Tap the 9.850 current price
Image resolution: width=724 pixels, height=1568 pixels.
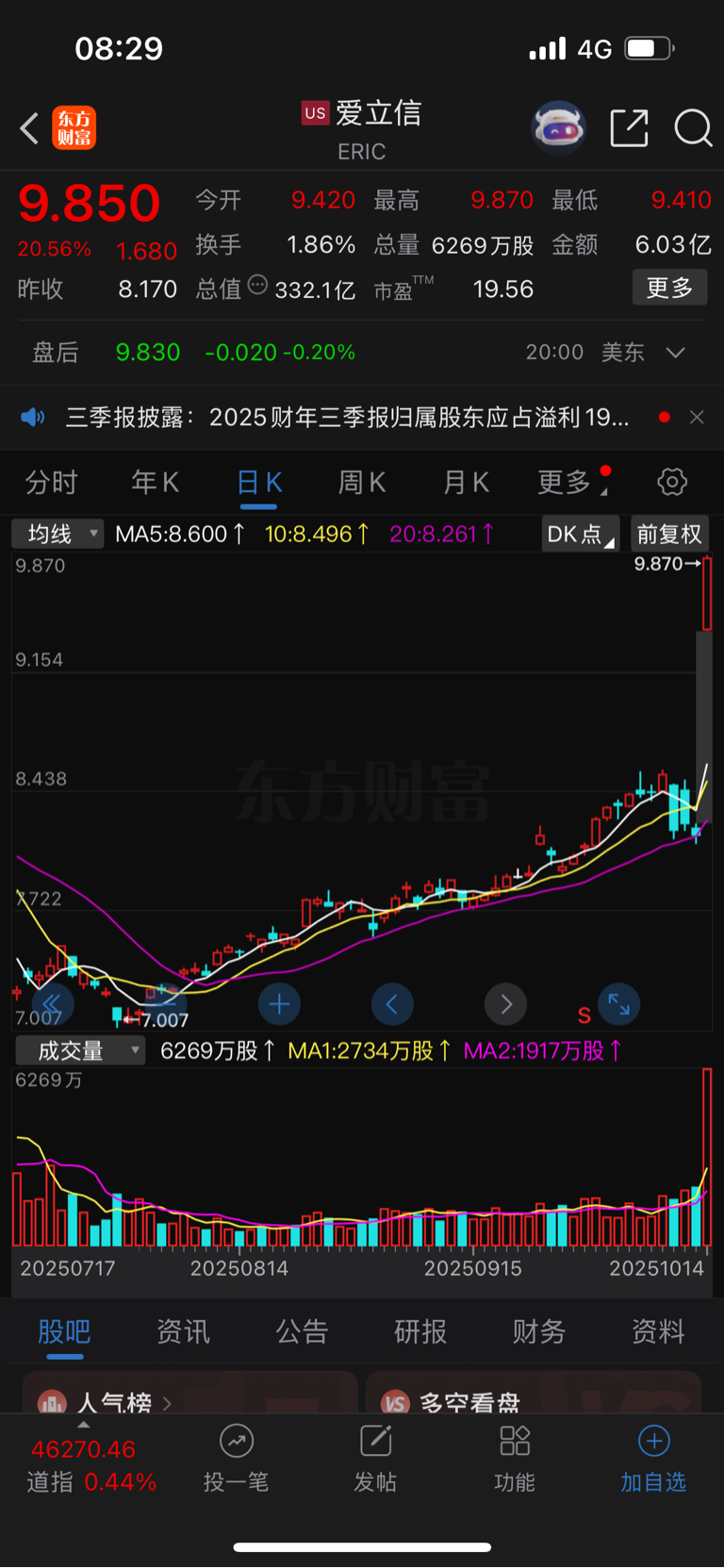90,203
